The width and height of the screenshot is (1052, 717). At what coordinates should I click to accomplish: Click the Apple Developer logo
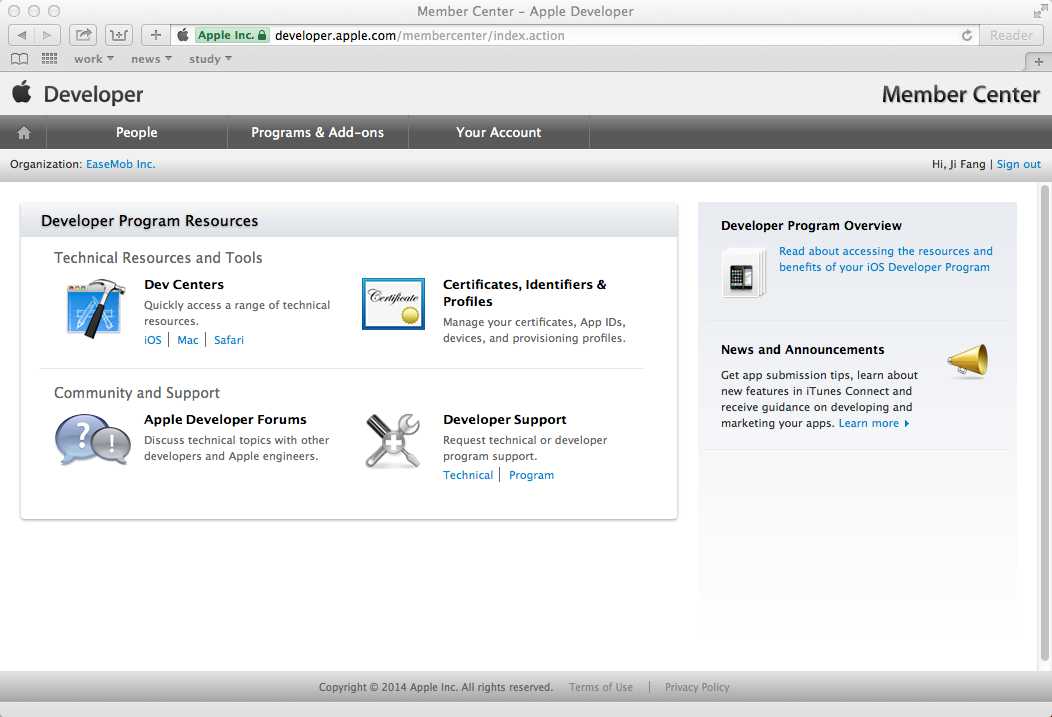[x=77, y=94]
